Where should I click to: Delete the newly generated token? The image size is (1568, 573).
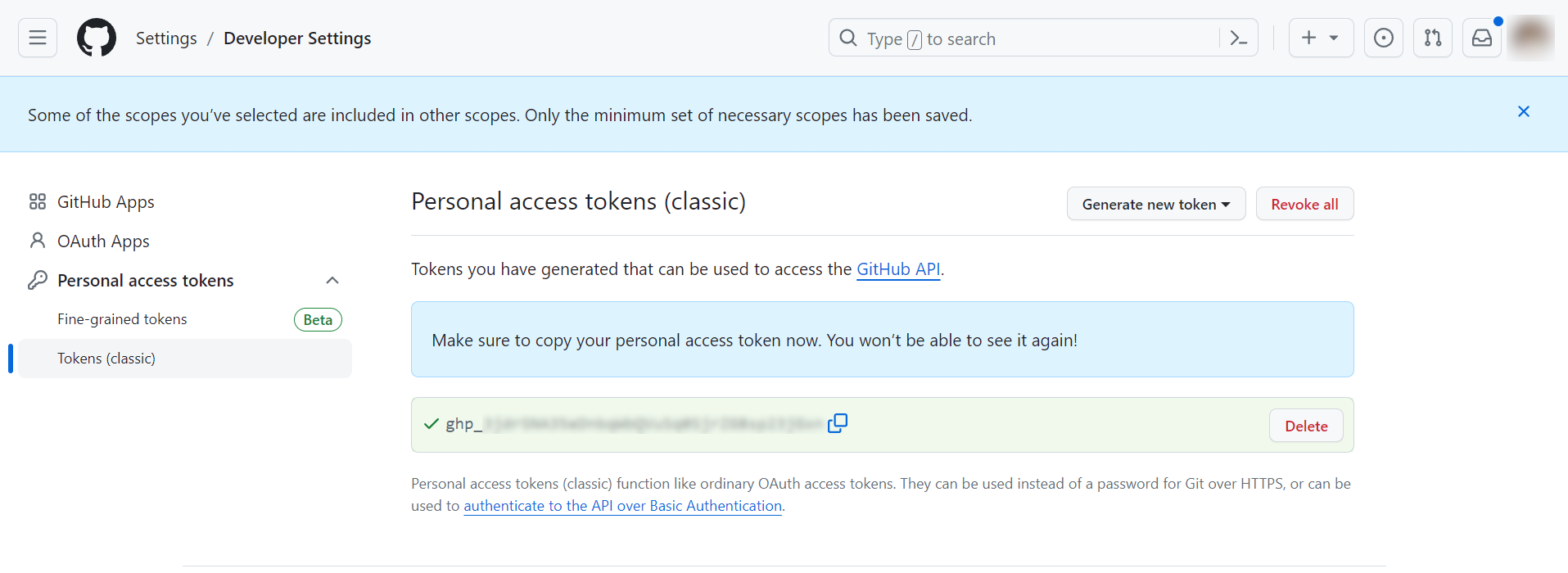[x=1305, y=426]
